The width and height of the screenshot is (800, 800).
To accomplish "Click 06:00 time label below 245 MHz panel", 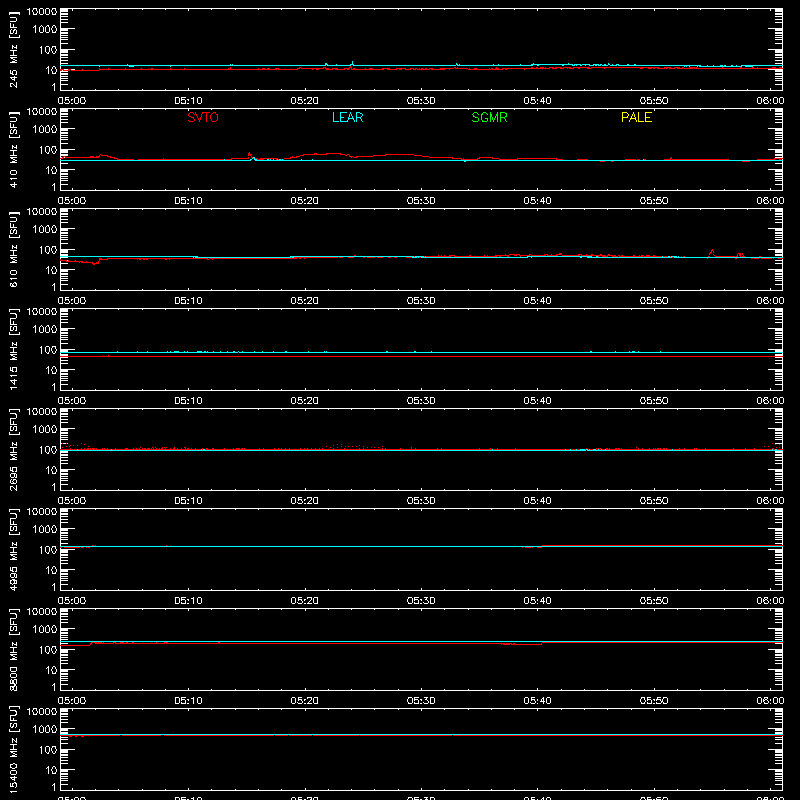I will (770, 101).
